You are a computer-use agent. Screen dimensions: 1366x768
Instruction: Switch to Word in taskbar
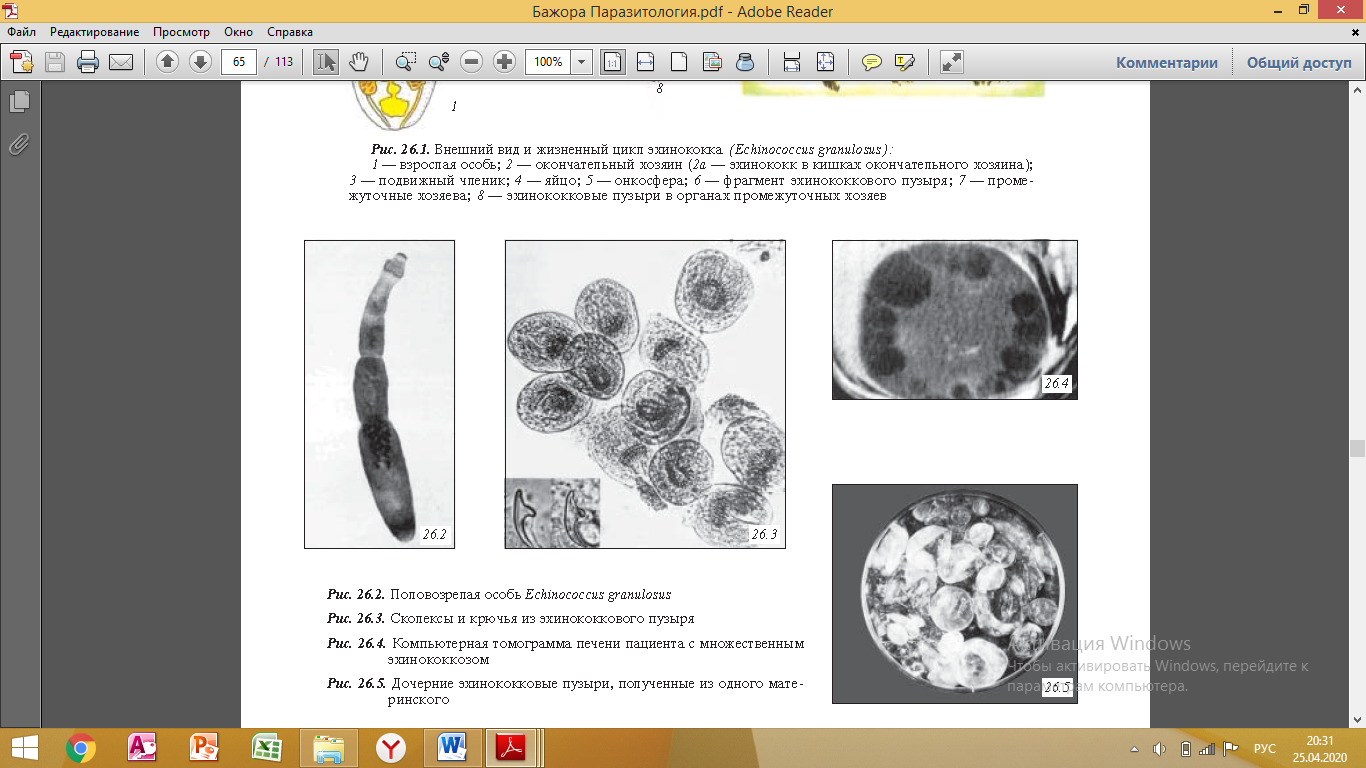point(453,747)
